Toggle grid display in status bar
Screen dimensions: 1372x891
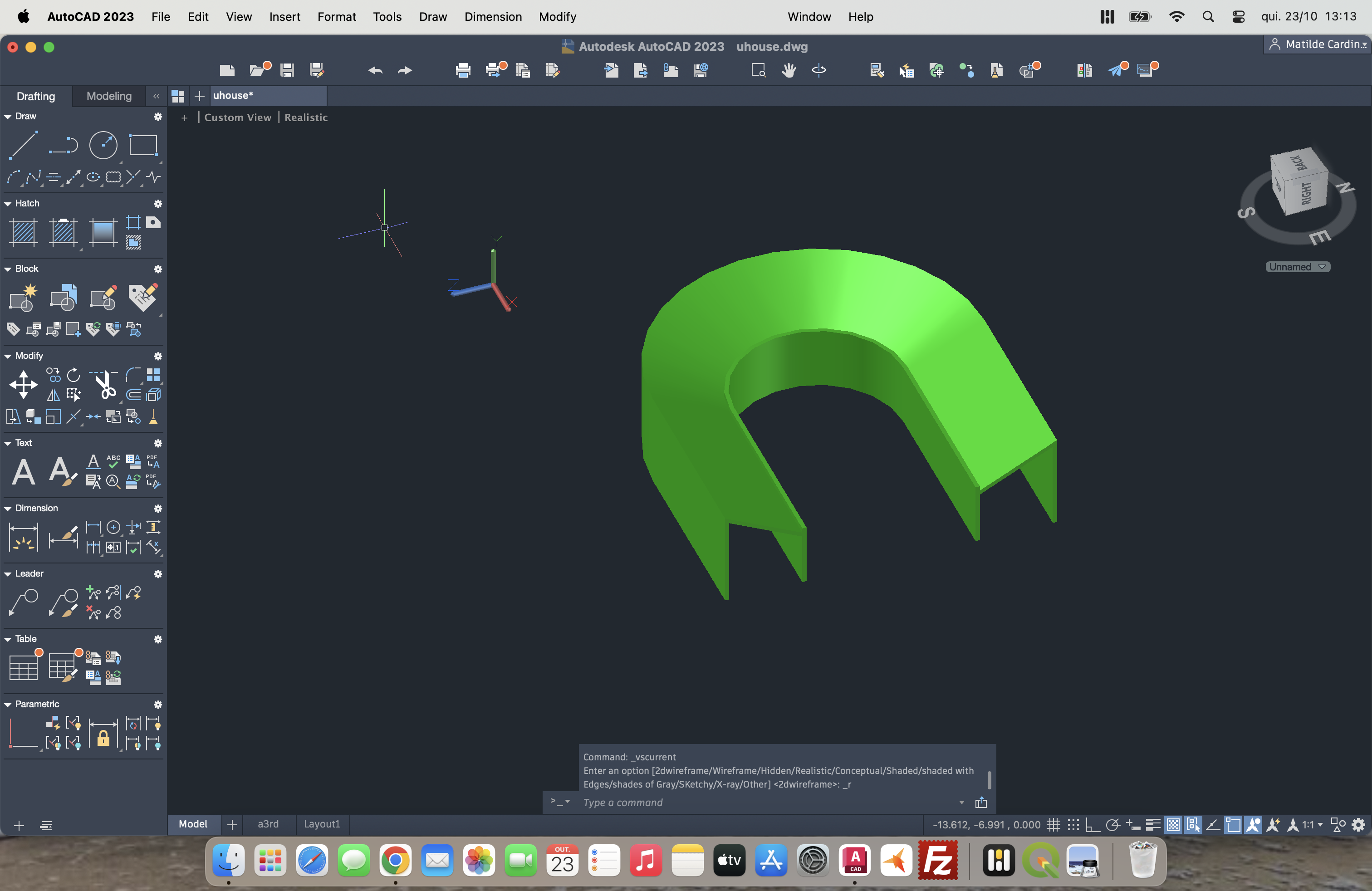pyautogui.click(x=1054, y=825)
